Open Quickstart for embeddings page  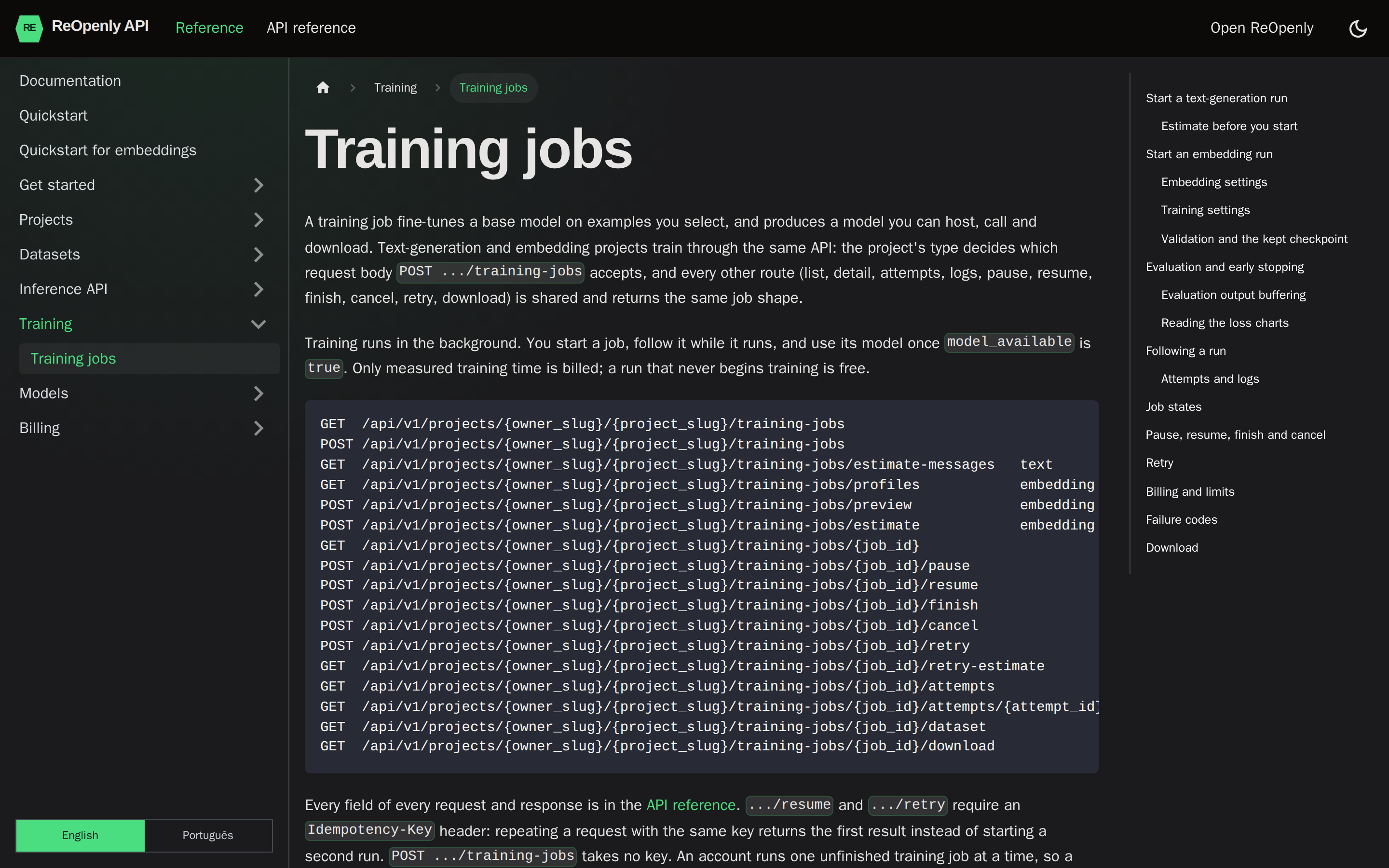108,150
